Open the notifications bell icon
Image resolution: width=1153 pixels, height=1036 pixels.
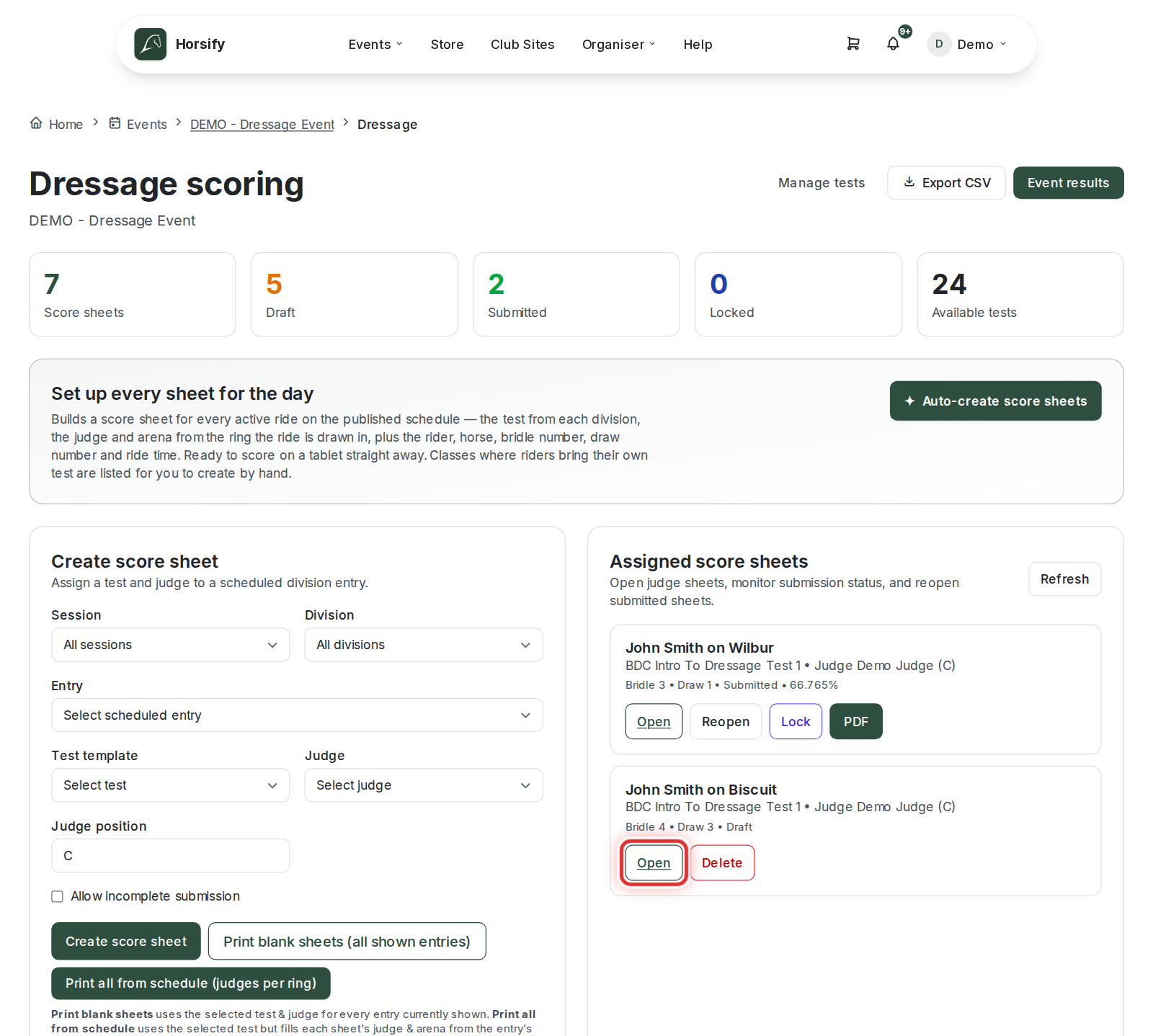[893, 44]
